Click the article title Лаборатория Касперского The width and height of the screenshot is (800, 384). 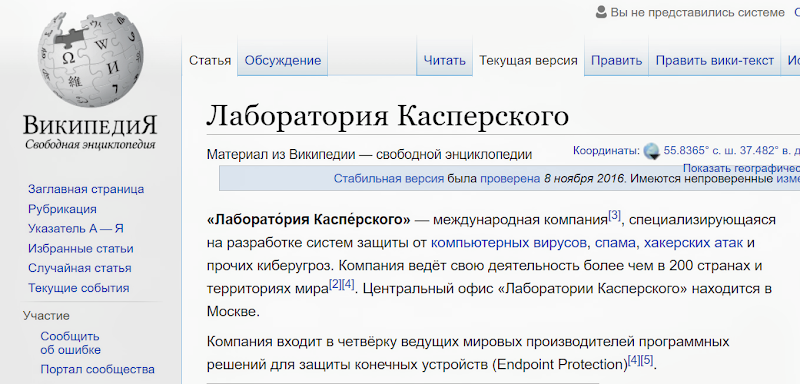click(387, 116)
